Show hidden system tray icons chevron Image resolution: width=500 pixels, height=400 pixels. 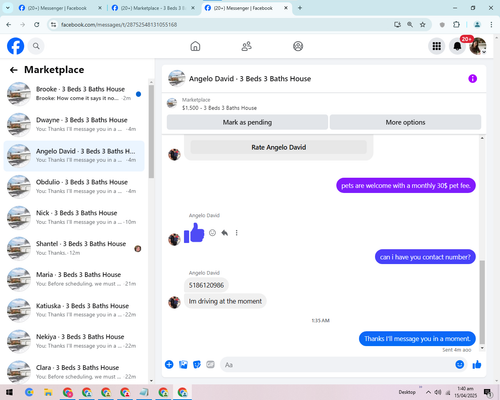click(428, 392)
